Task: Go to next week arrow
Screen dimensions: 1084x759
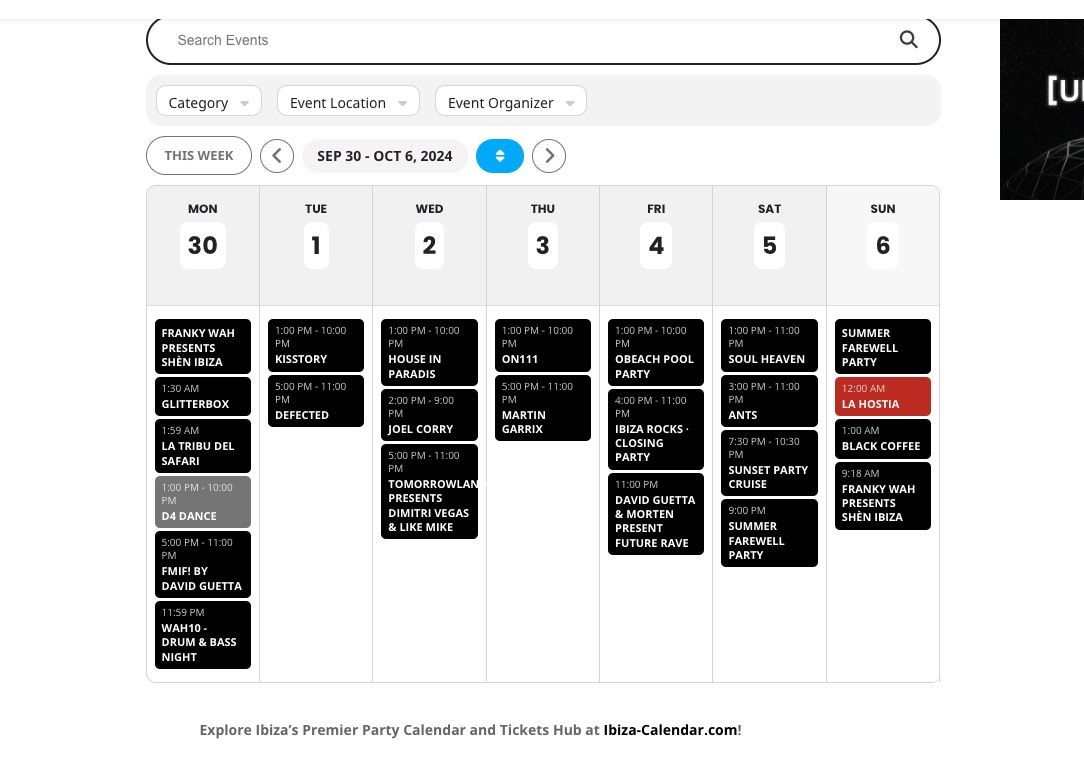Action: pos(549,156)
